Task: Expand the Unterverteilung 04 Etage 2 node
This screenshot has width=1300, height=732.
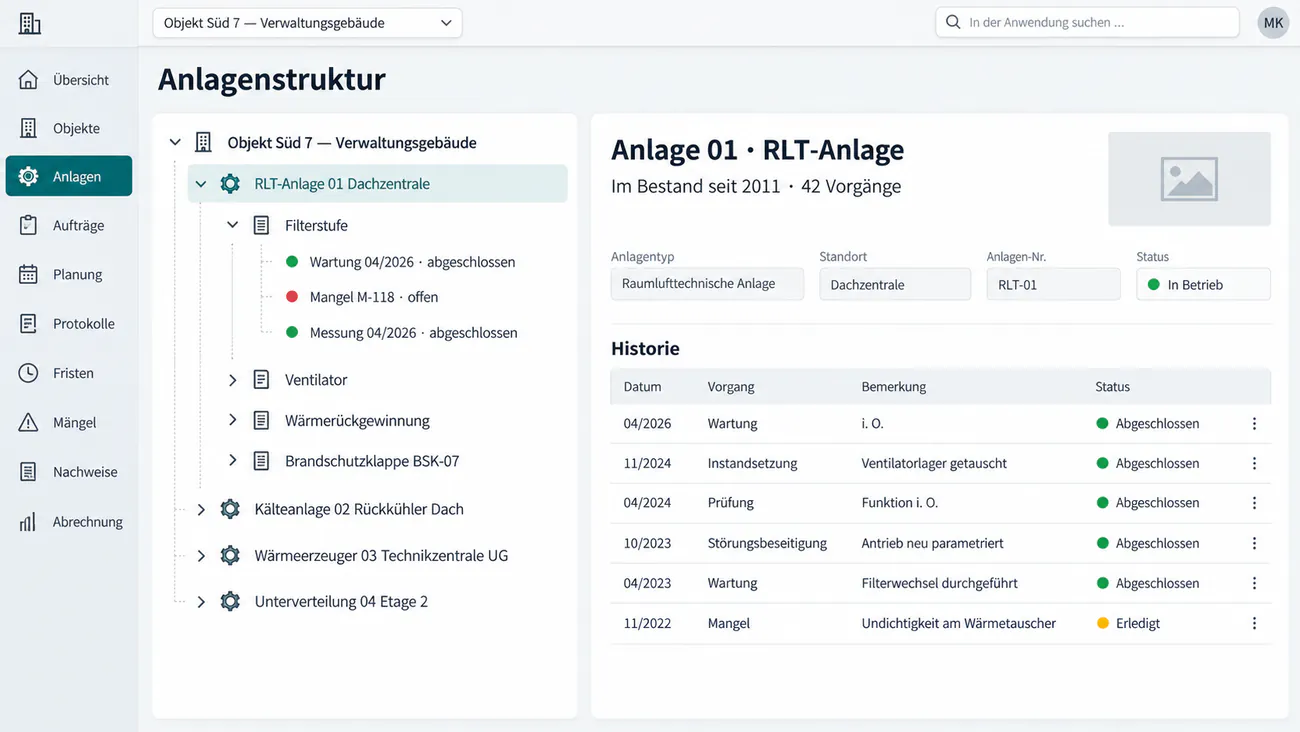Action: tap(201, 602)
